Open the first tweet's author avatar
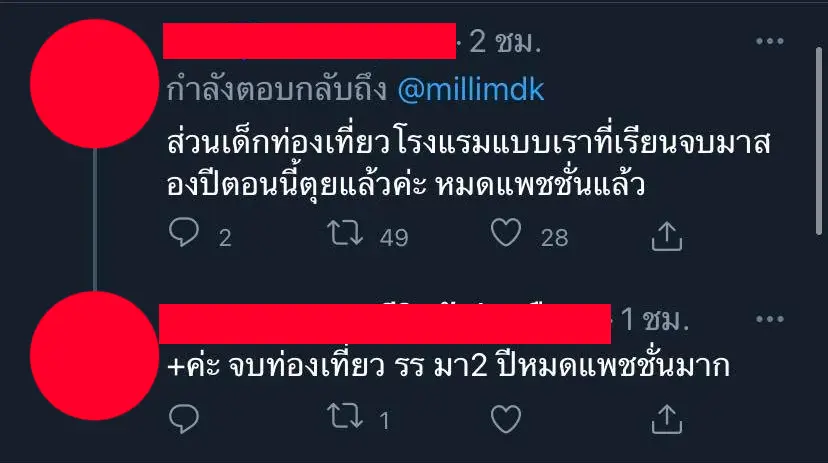 pyautogui.click(x=95, y=83)
